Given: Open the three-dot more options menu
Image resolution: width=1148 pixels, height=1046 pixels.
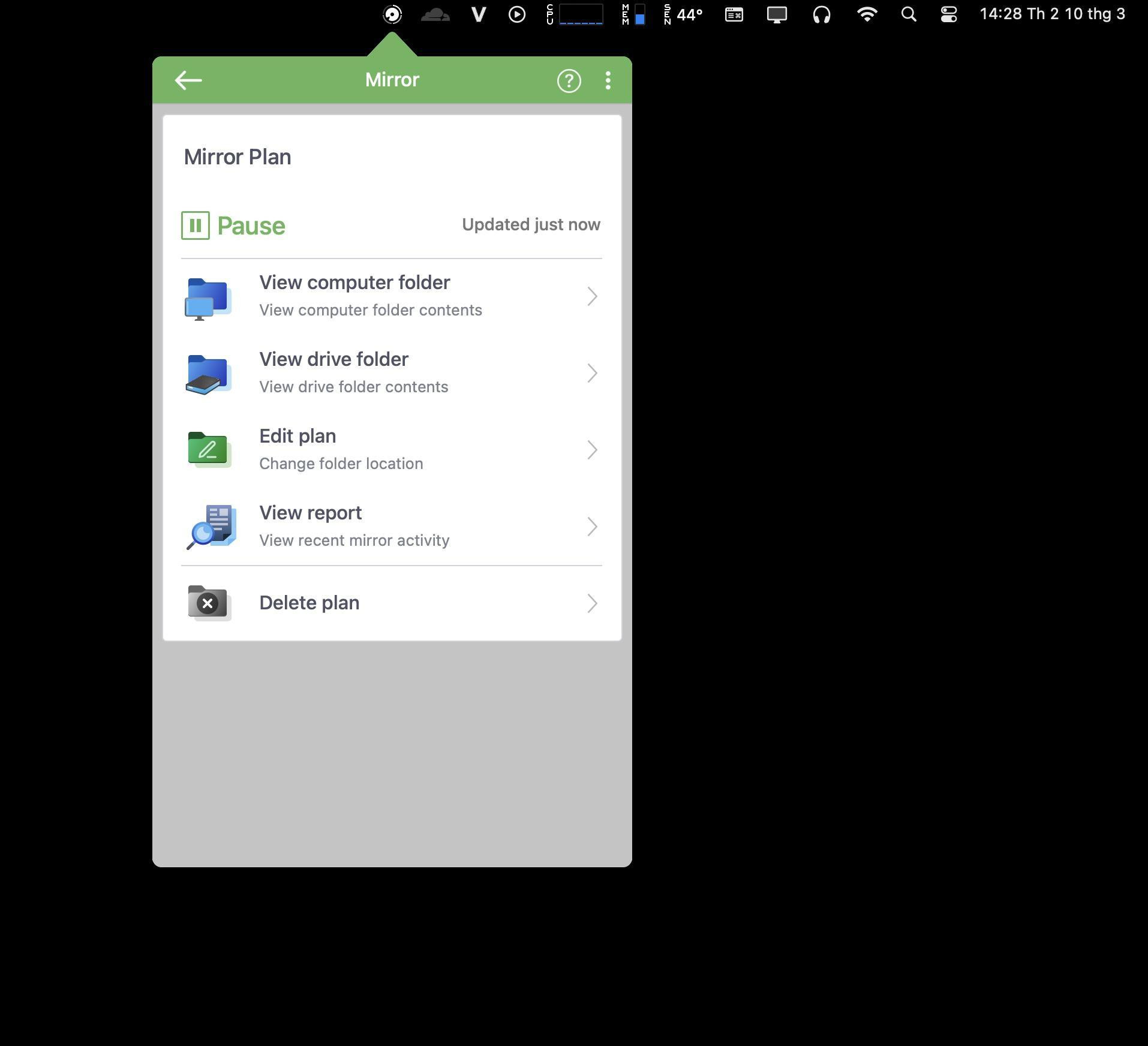Looking at the screenshot, I should tap(608, 80).
